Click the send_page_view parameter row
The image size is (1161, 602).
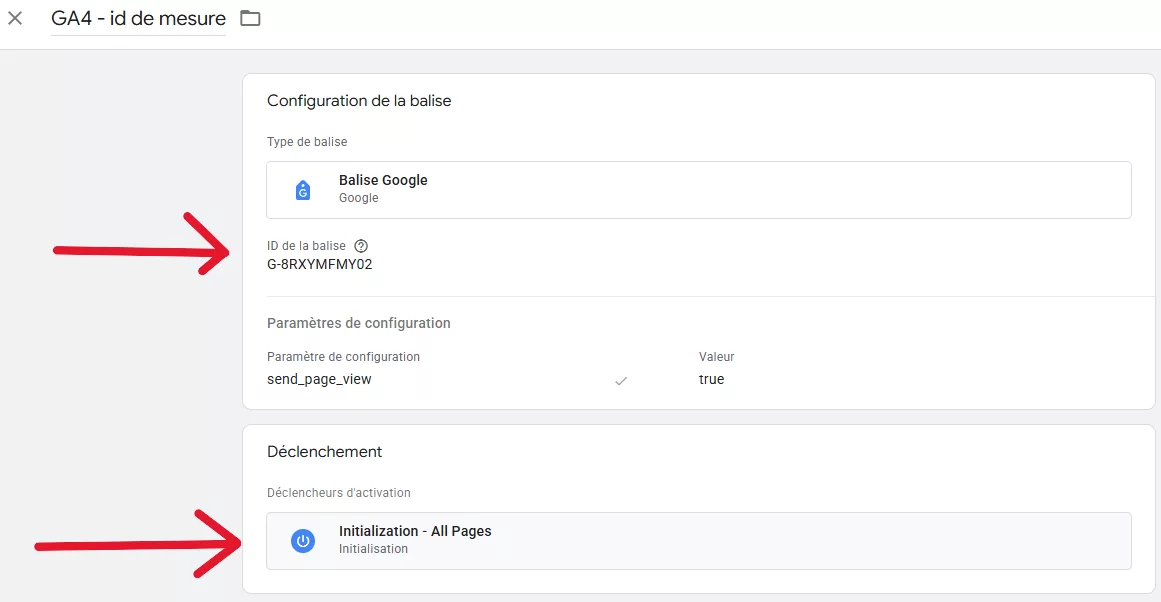click(x=320, y=379)
